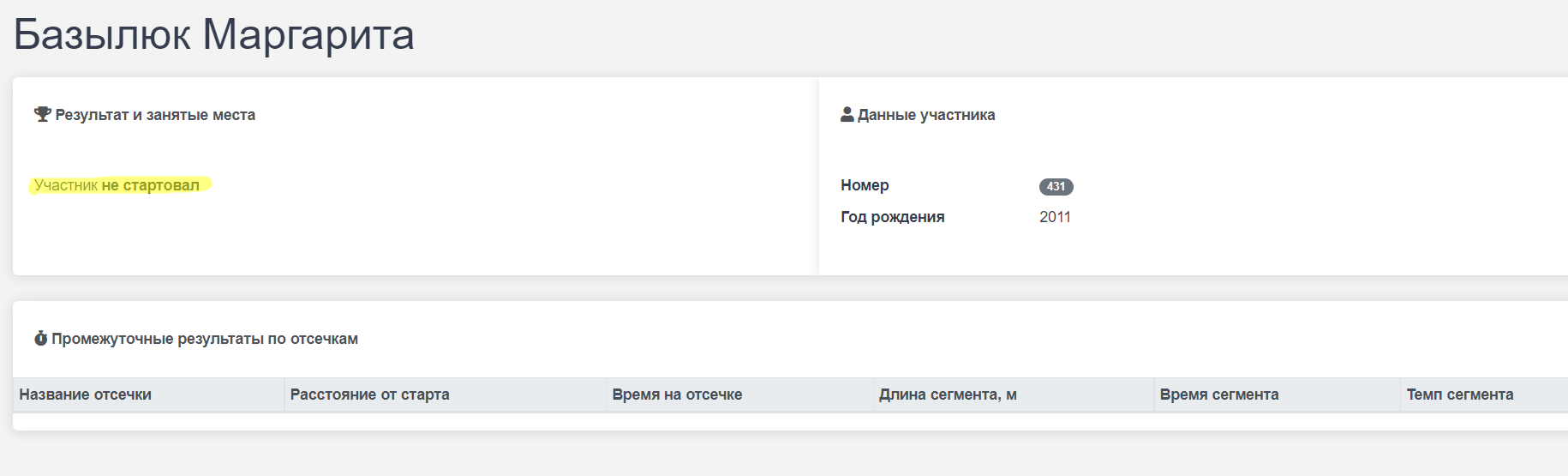Click the Данные участника heading
This screenshot has width=1568, height=476.
(925, 115)
